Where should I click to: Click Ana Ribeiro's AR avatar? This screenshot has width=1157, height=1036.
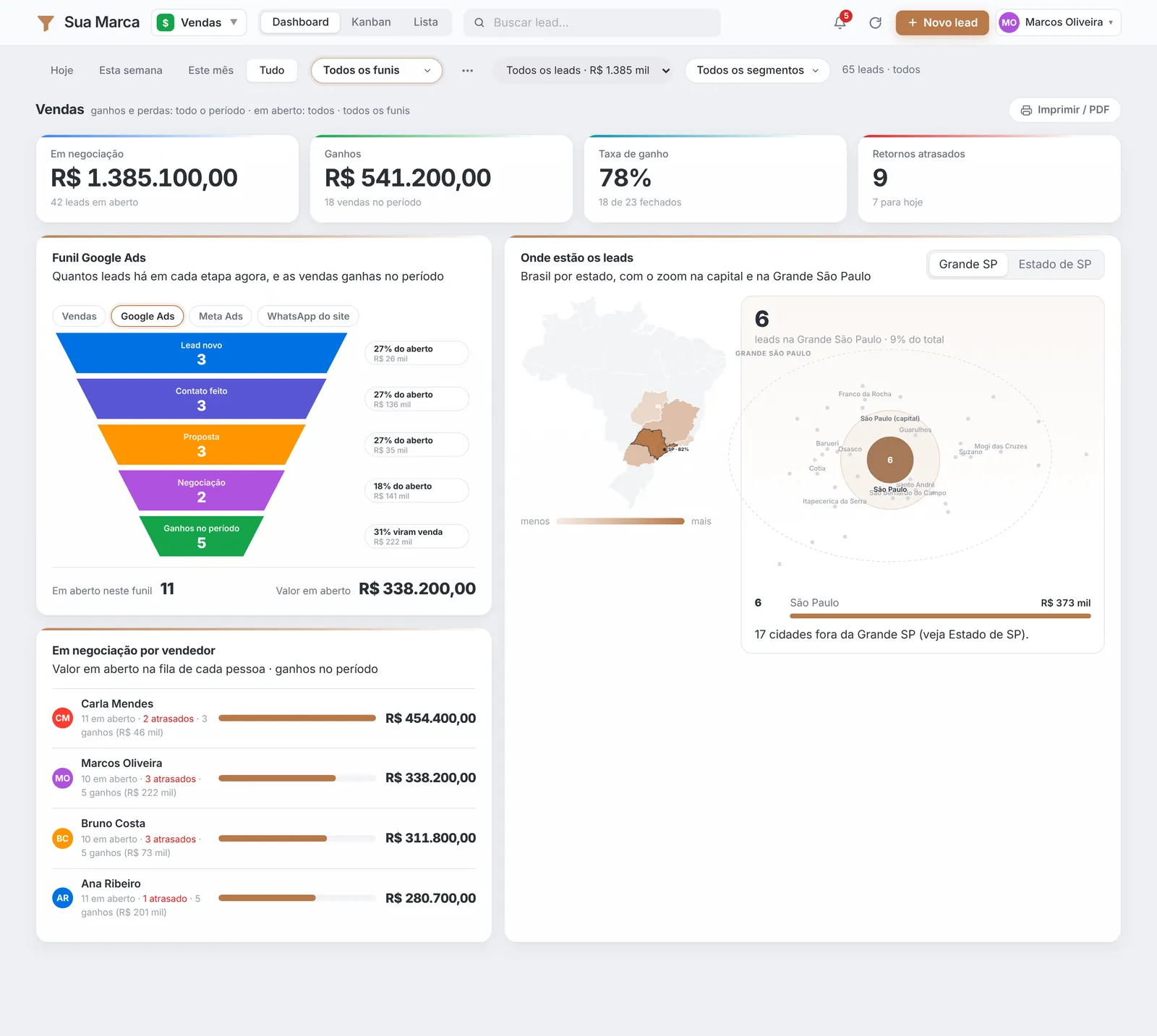point(63,898)
